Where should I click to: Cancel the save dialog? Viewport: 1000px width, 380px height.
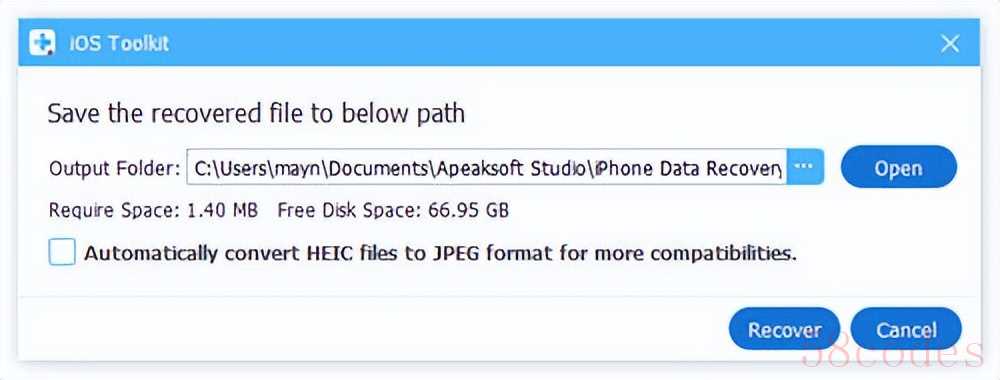tap(906, 329)
